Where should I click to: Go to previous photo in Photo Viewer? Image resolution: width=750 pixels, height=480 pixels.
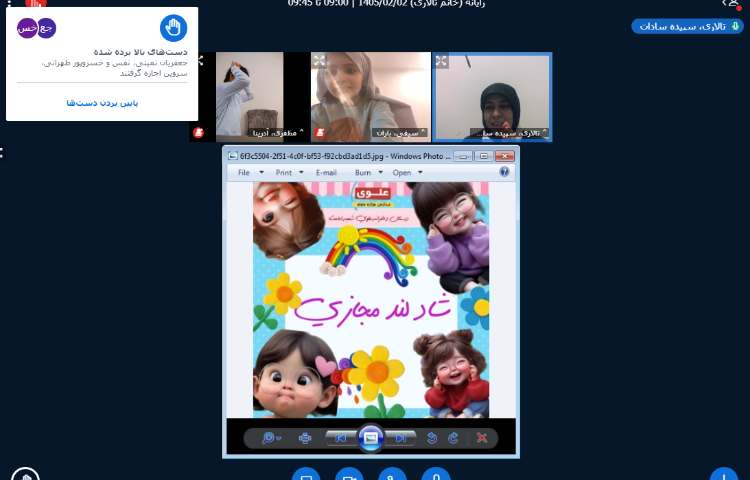coord(342,437)
